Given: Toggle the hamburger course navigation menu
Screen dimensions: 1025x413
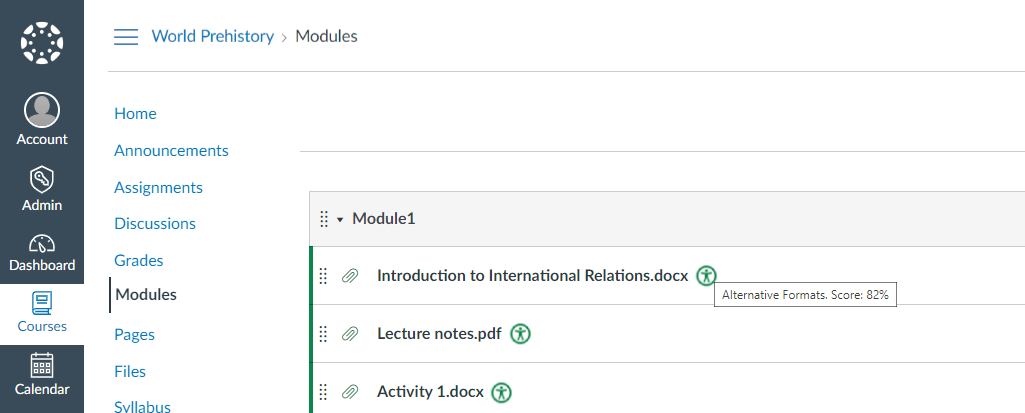Looking at the screenshot, I should click(x=126, y=37).
